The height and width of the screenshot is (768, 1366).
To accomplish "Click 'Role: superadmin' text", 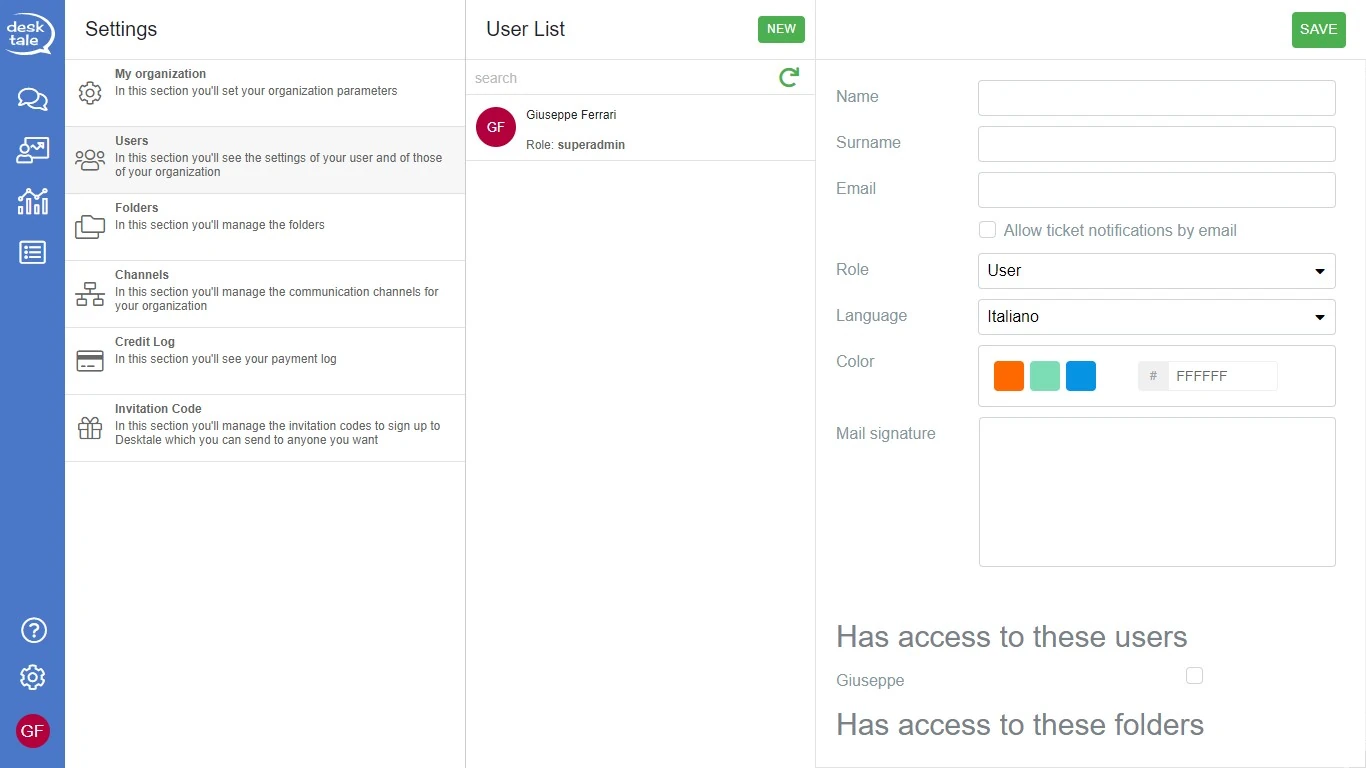I will (x=575, y=145).
